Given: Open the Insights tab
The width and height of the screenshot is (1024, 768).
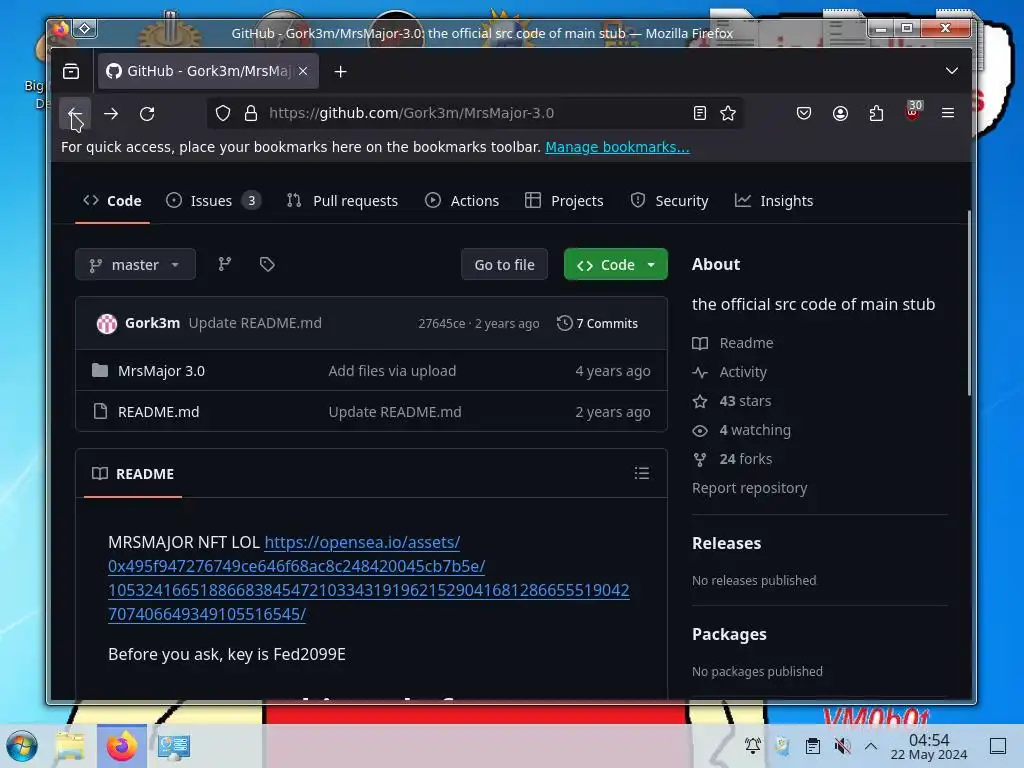Looking at the screenshot, I should point(774,200).
